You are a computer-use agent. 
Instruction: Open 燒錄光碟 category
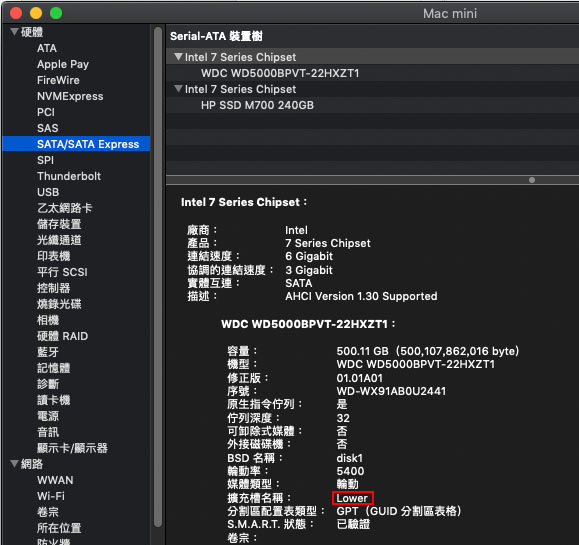click(59, 304)
